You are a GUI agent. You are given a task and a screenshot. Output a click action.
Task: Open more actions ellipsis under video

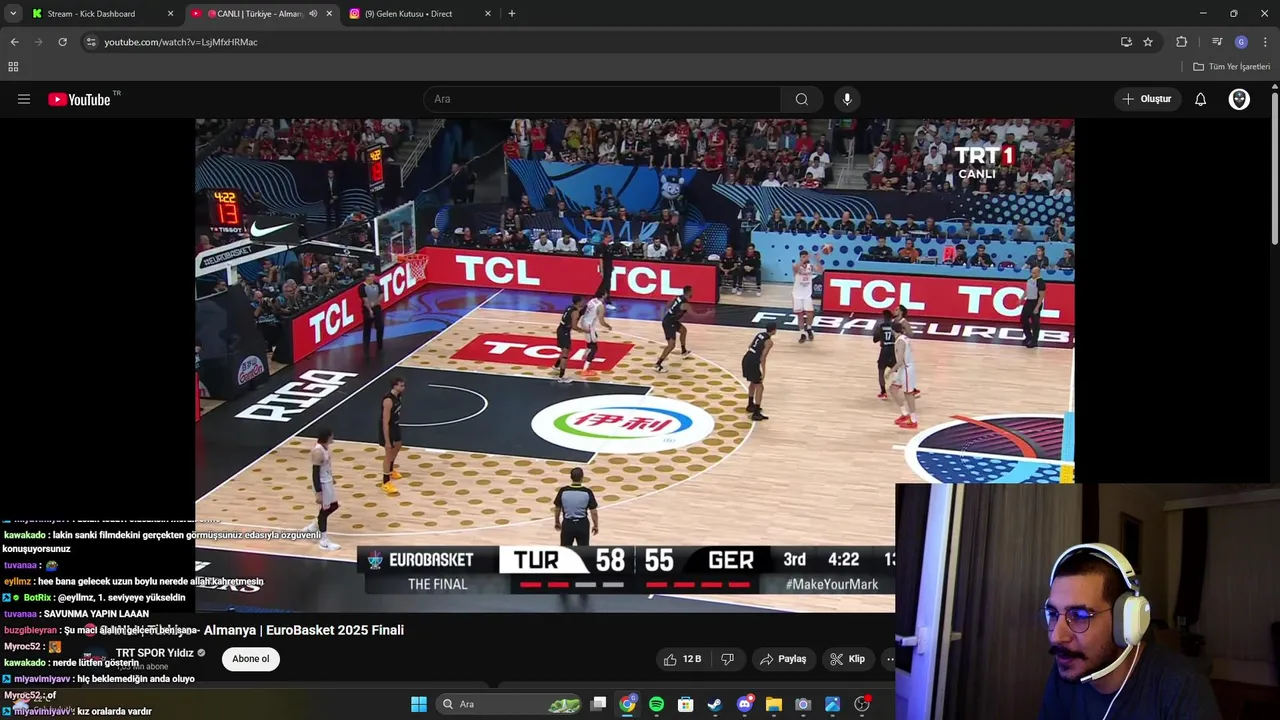[x=889, y=659]
